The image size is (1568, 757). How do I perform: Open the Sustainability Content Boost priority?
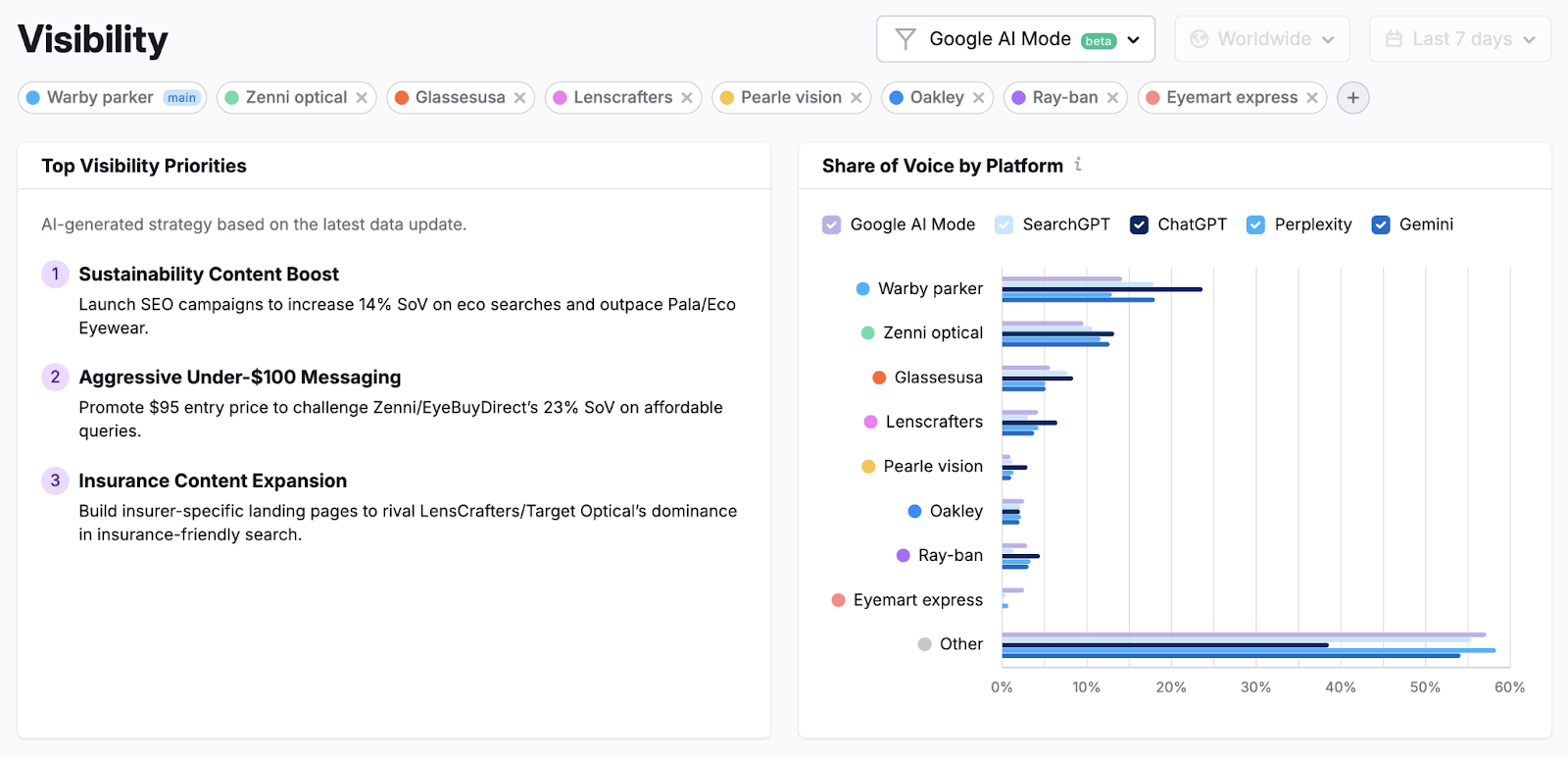pos(209,275)
